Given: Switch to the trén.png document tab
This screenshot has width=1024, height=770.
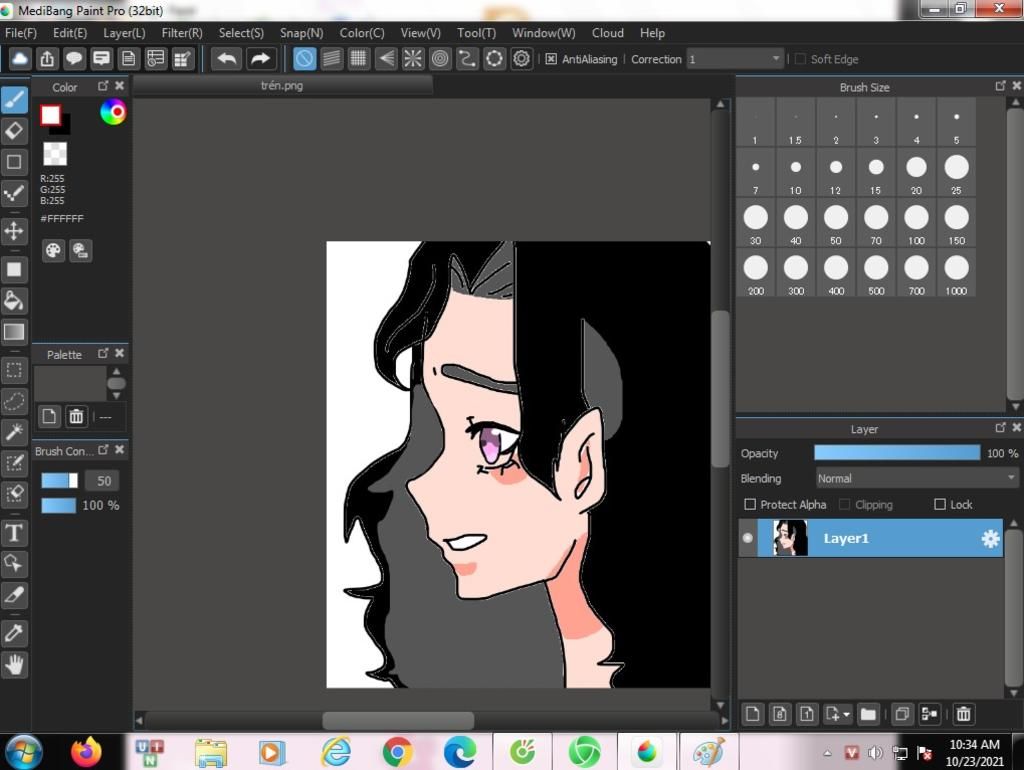Looking at the screenshot, I should [282, 85].
